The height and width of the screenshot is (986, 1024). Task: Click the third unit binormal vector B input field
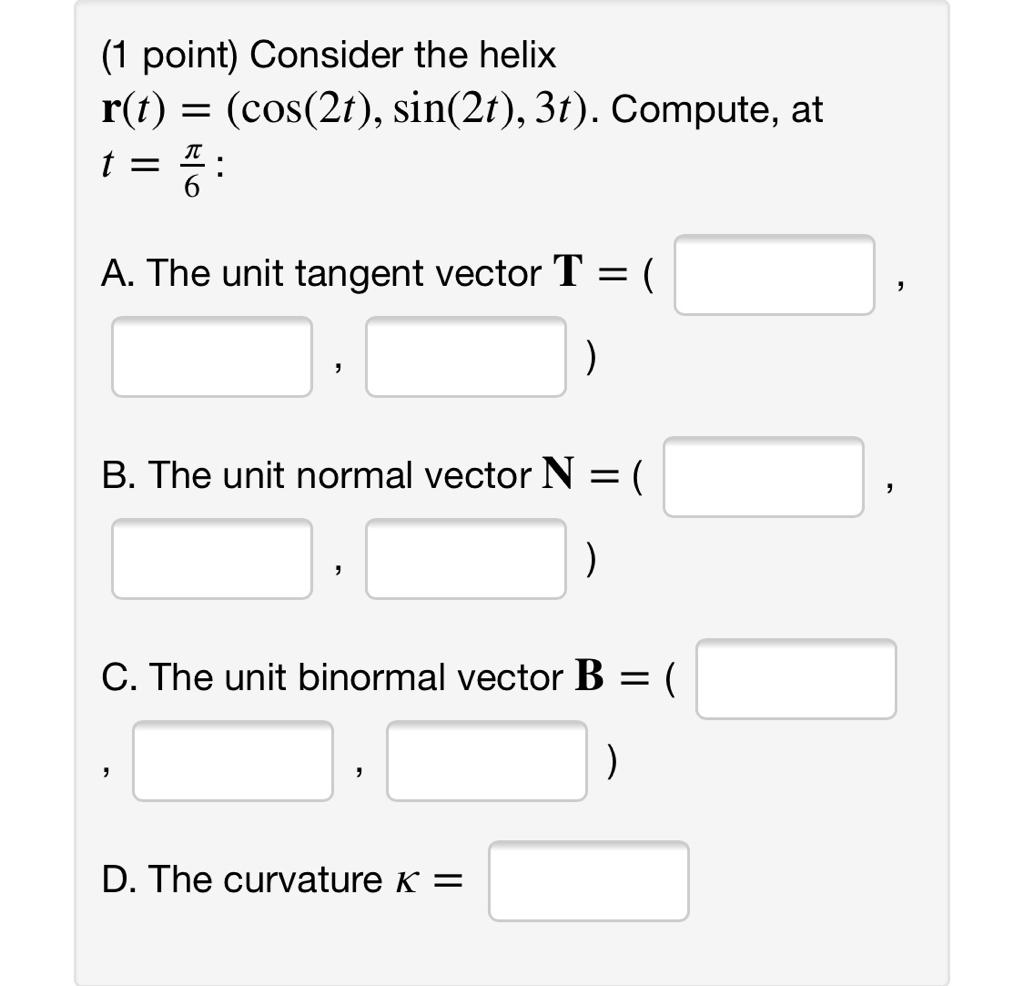(x=487, y=761)
